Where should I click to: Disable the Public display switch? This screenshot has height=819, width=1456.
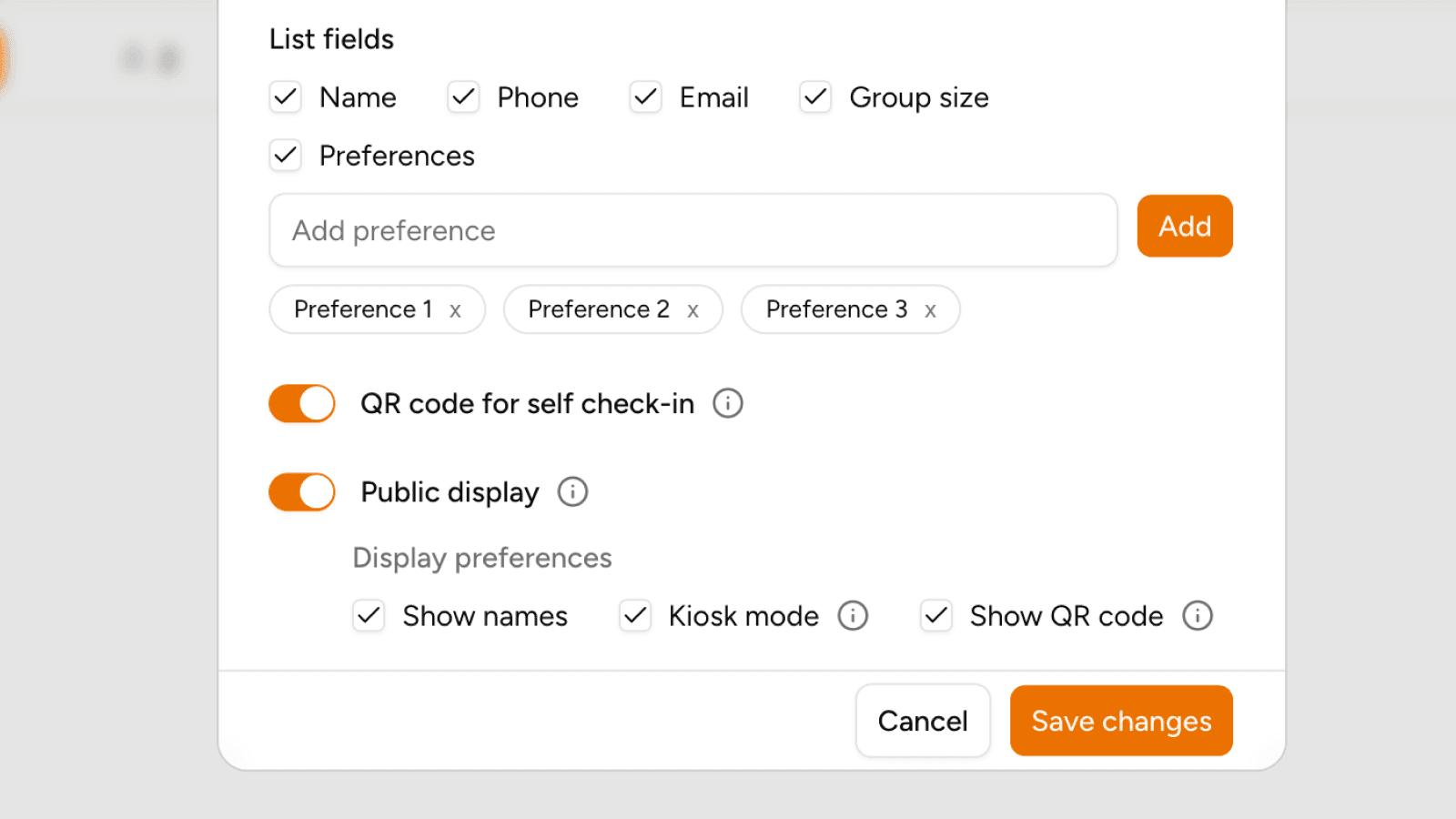coord(302,492)
